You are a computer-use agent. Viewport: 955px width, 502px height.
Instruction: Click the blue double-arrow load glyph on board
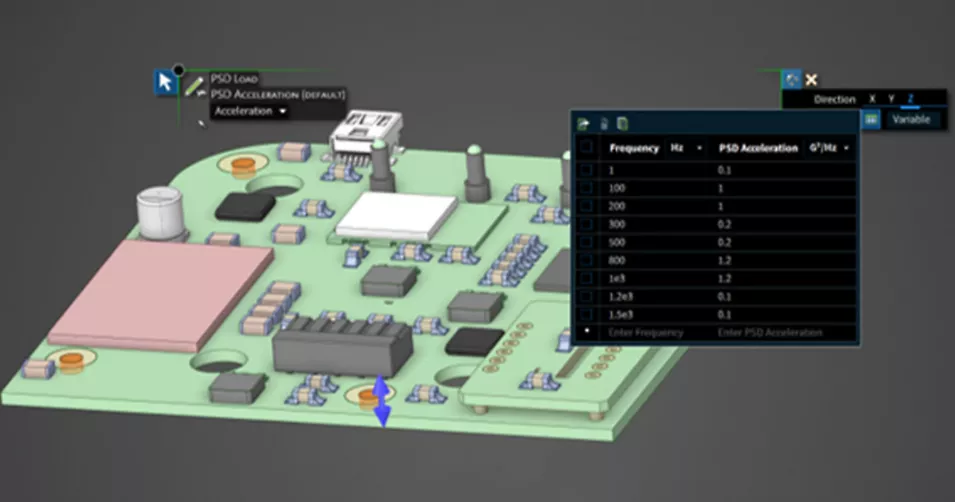click(382, 401)
